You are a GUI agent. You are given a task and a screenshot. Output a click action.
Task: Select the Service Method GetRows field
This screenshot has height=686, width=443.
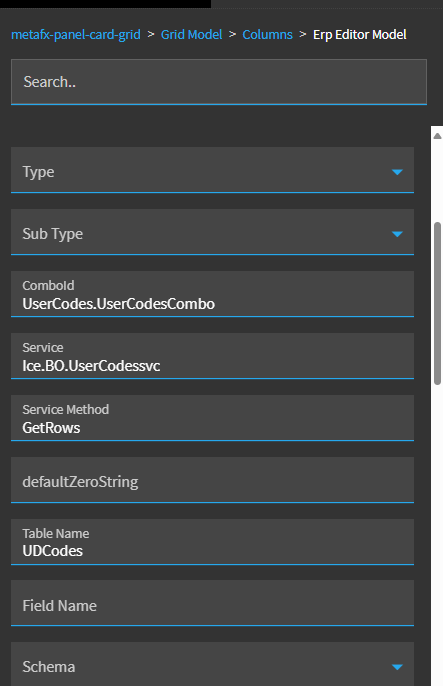coord(213,418)
